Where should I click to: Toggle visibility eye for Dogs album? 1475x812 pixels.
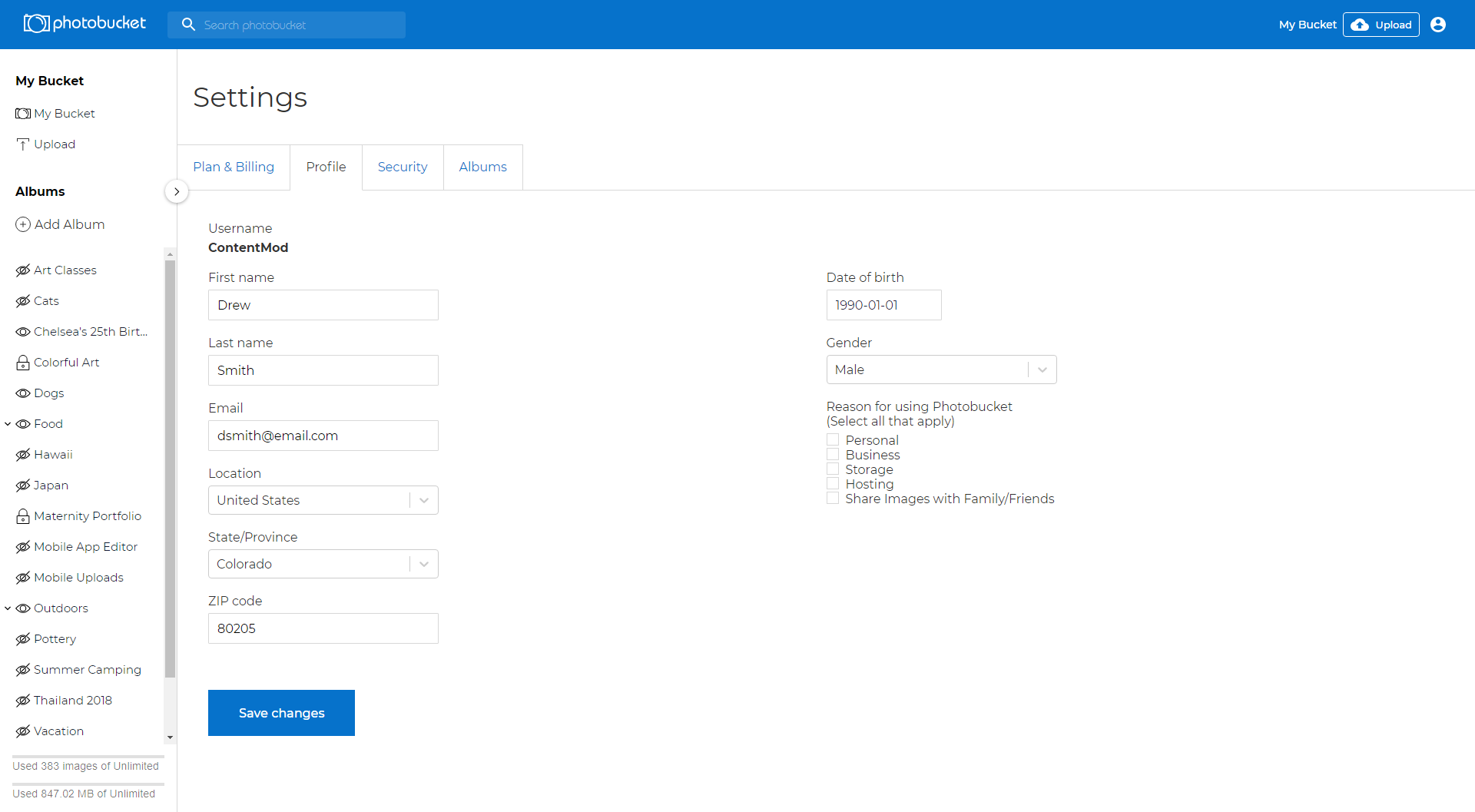(x=23, y=393)
